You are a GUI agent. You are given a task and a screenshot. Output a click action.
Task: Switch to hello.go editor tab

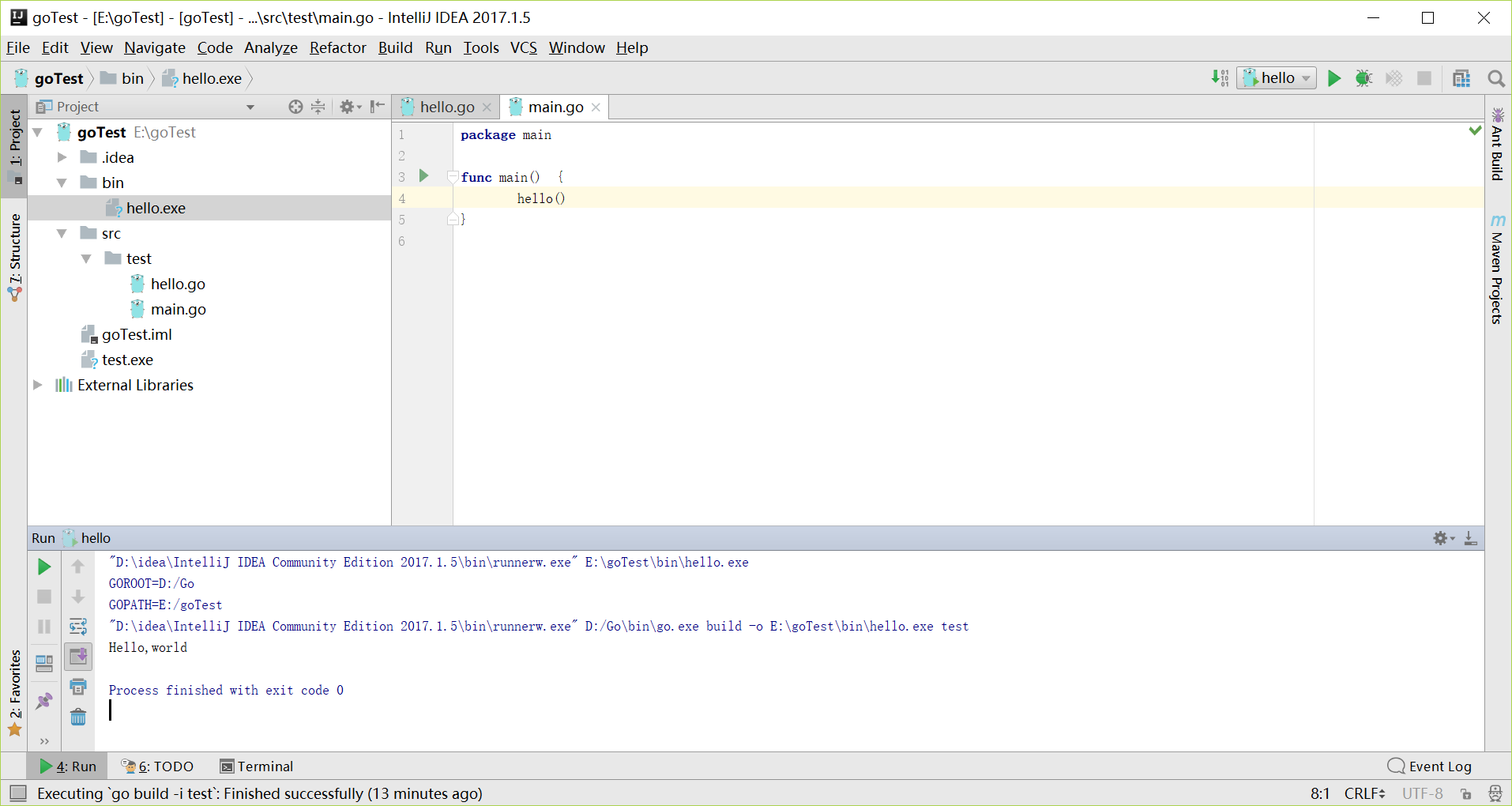pyautogui.click(x=446, y=107)
